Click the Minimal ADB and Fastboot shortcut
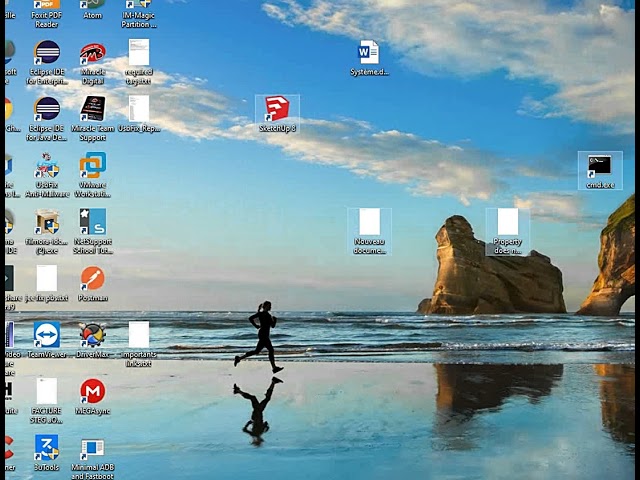Viewport: 640px width, 480px height. tap(93, 459)
